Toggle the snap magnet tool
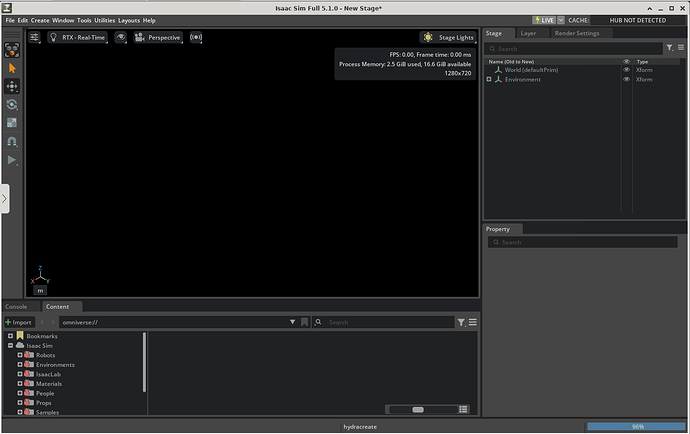The image size is (690, 434). 12,141
